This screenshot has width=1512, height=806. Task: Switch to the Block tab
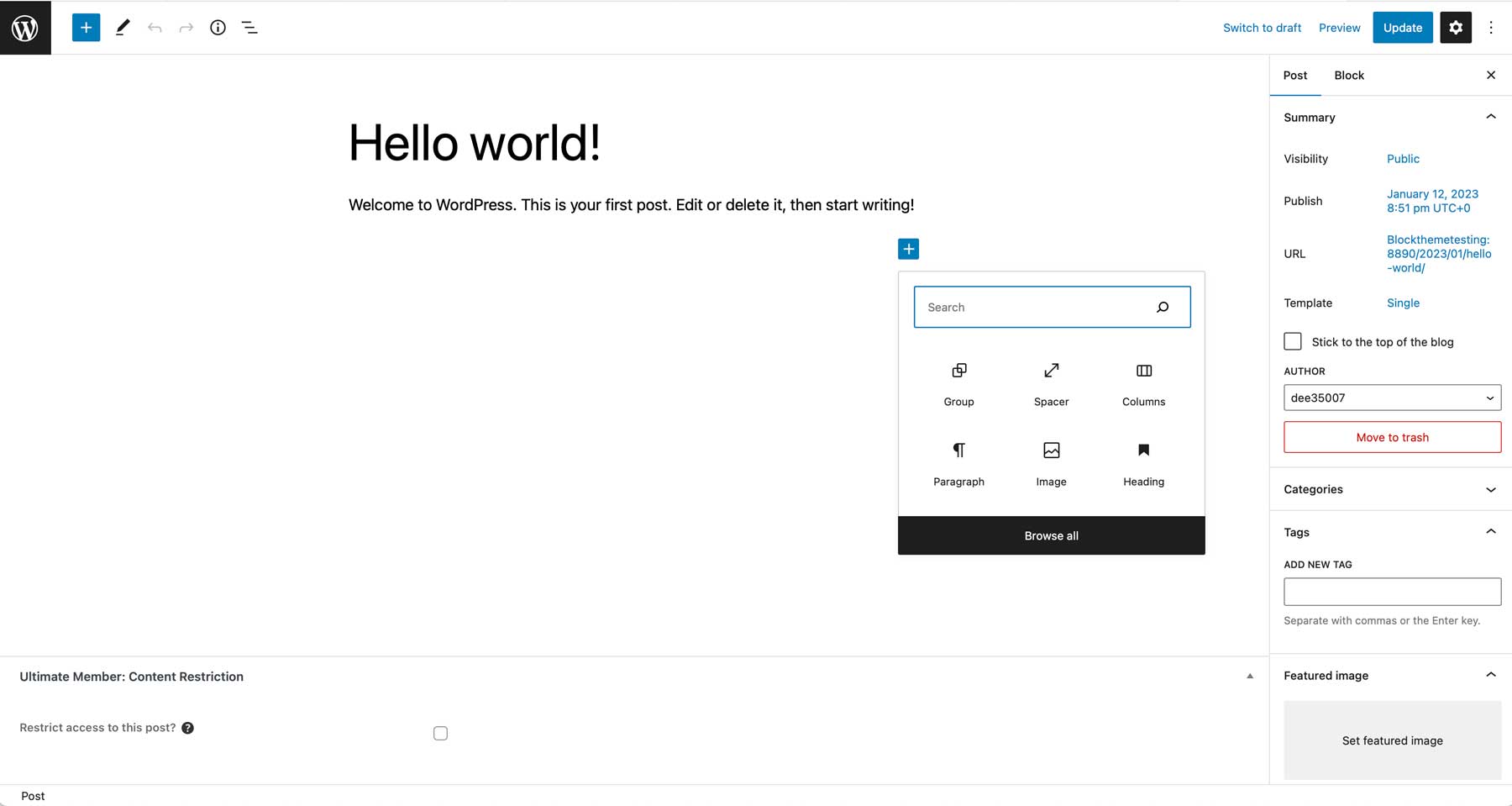[x=1348, y=75]
